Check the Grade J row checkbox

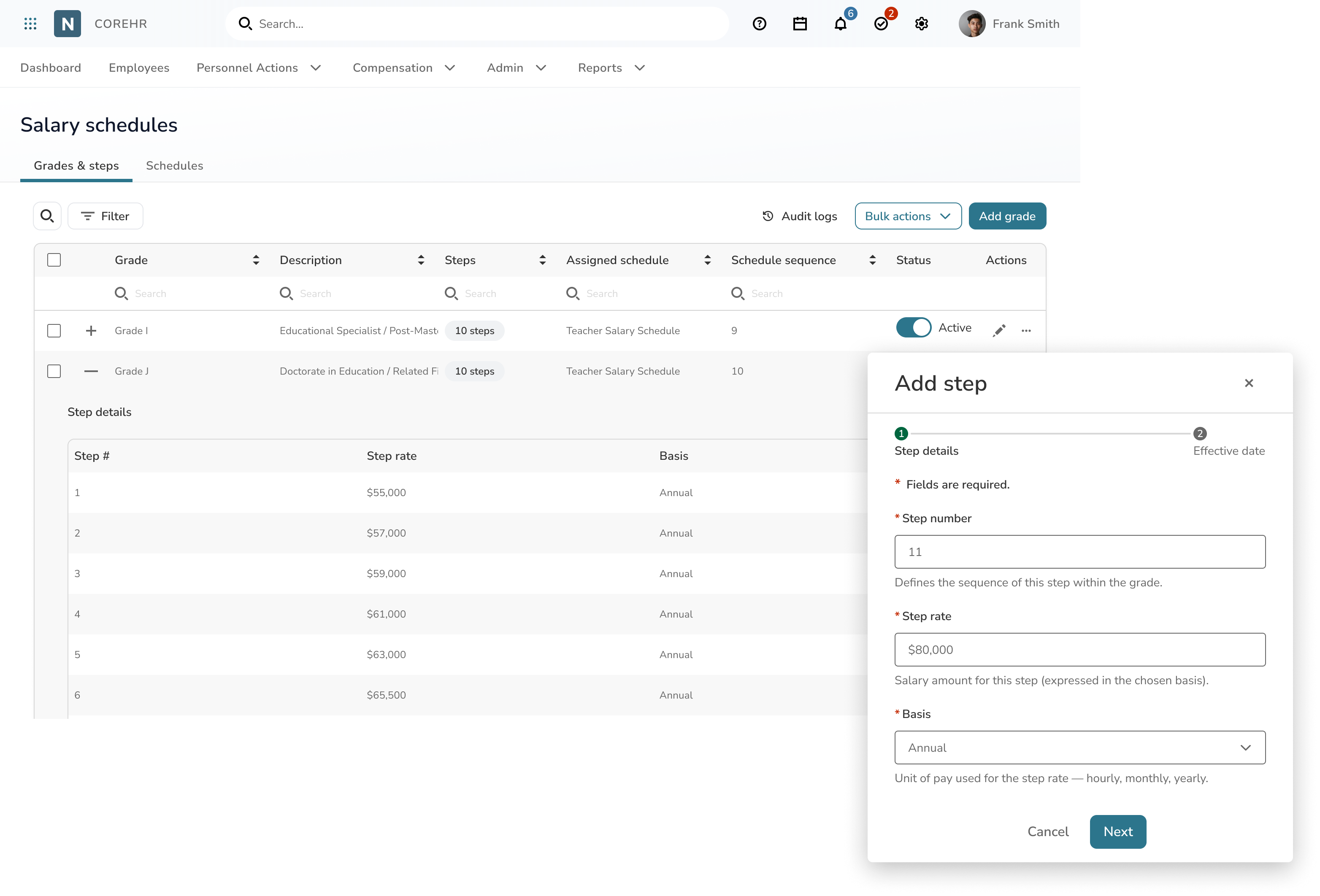[x=54, y=371]
